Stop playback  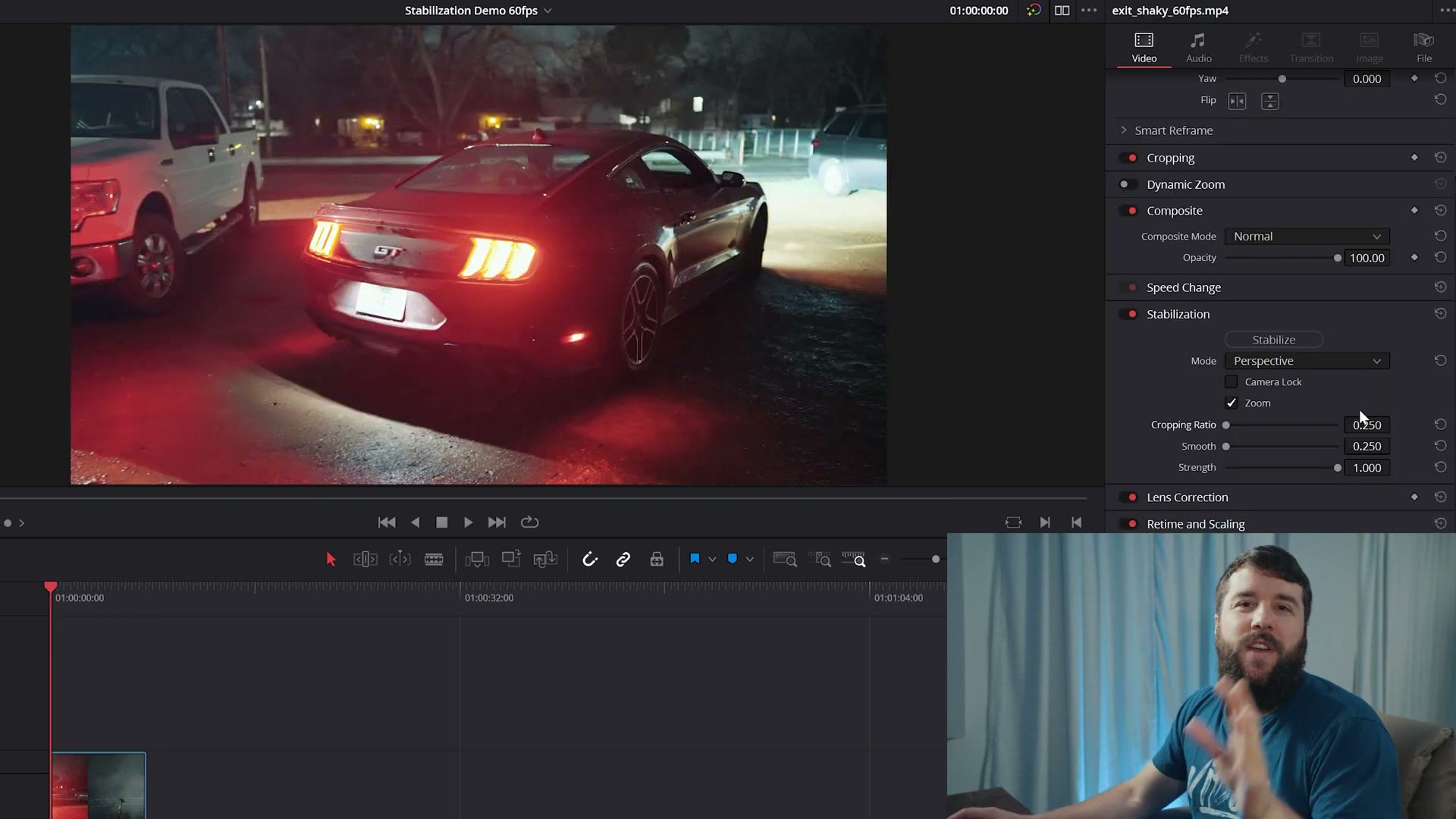pyautogui.click(x=442, y=522)
